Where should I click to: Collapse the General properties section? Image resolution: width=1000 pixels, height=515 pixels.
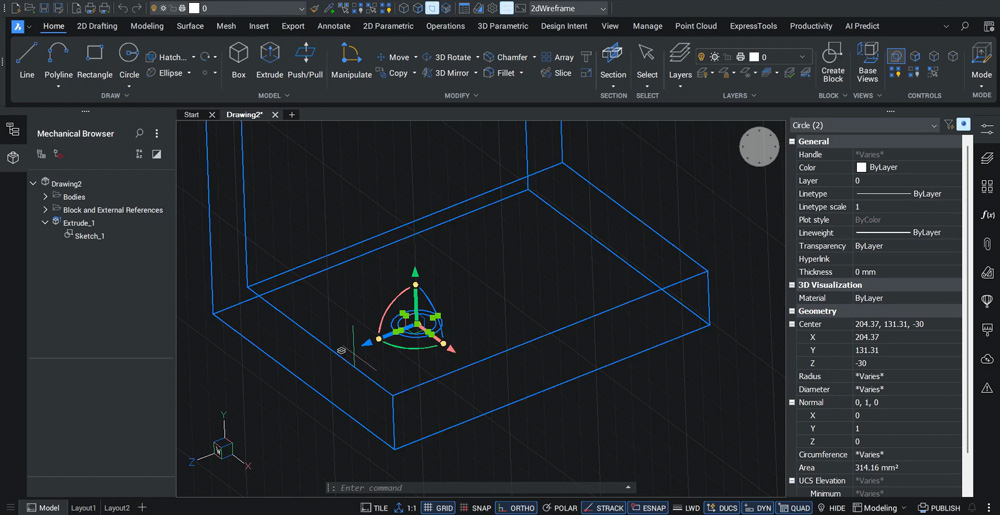[792, 141]
